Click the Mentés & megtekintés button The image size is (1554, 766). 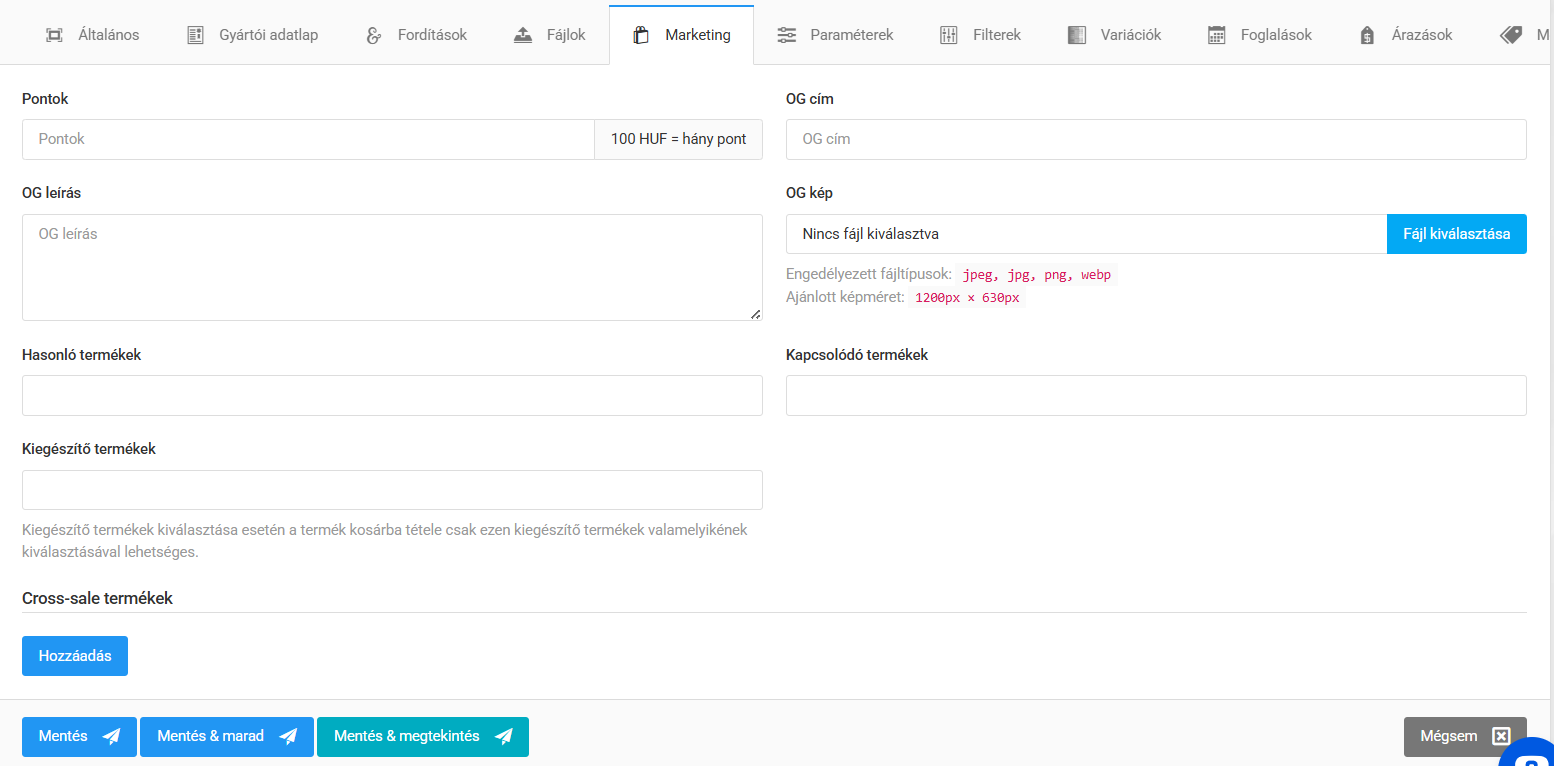(x=422, y=737)
